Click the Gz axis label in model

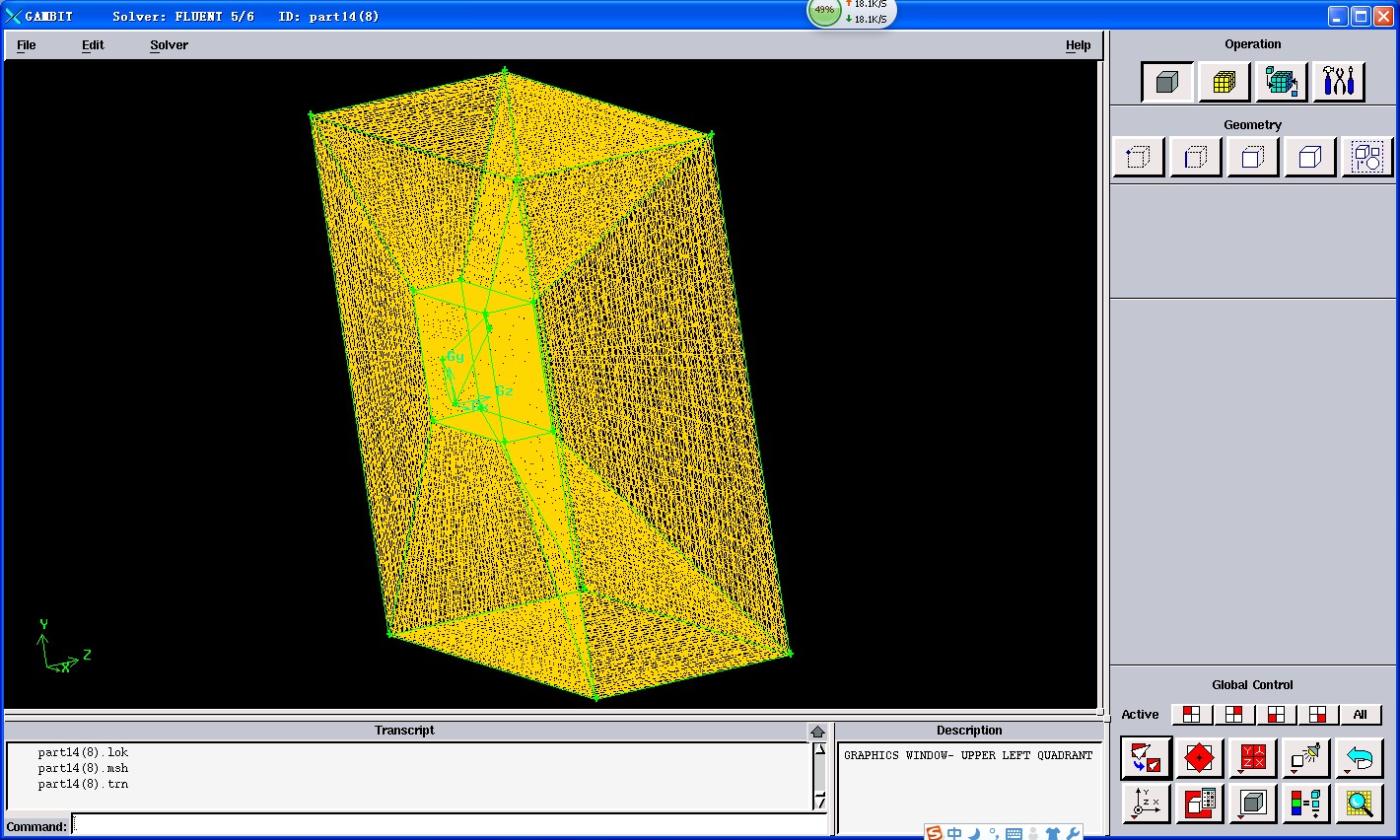pyautogui.click(x=504, y=391)
